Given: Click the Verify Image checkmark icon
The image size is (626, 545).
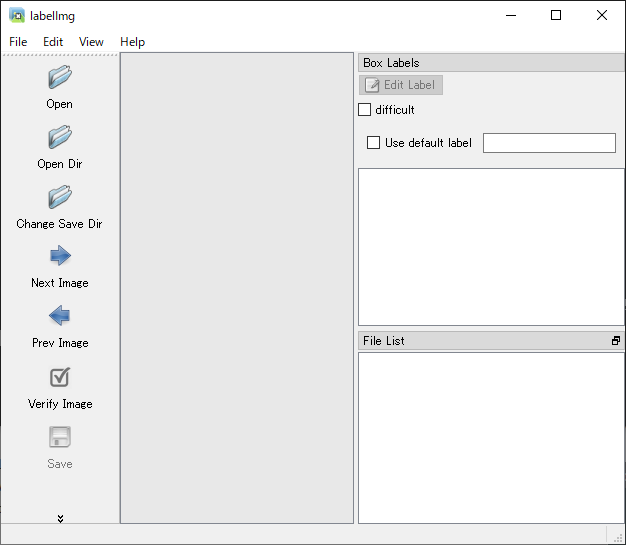Looking at the screenshot, I should (60, 377).
